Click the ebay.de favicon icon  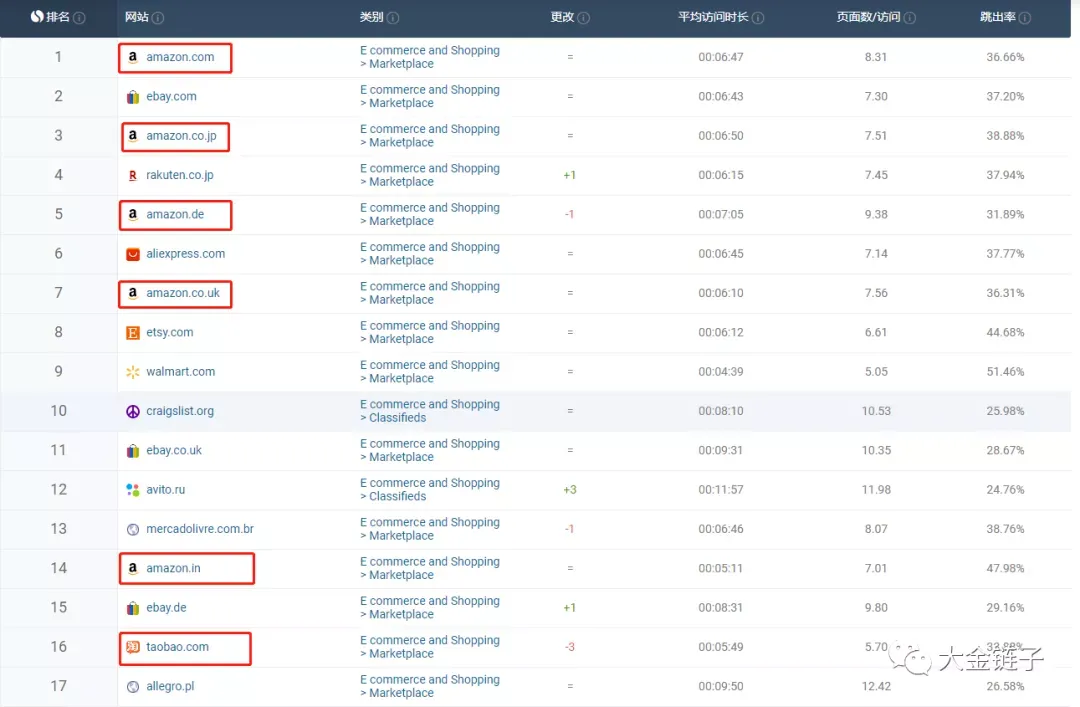click(133, 608)
